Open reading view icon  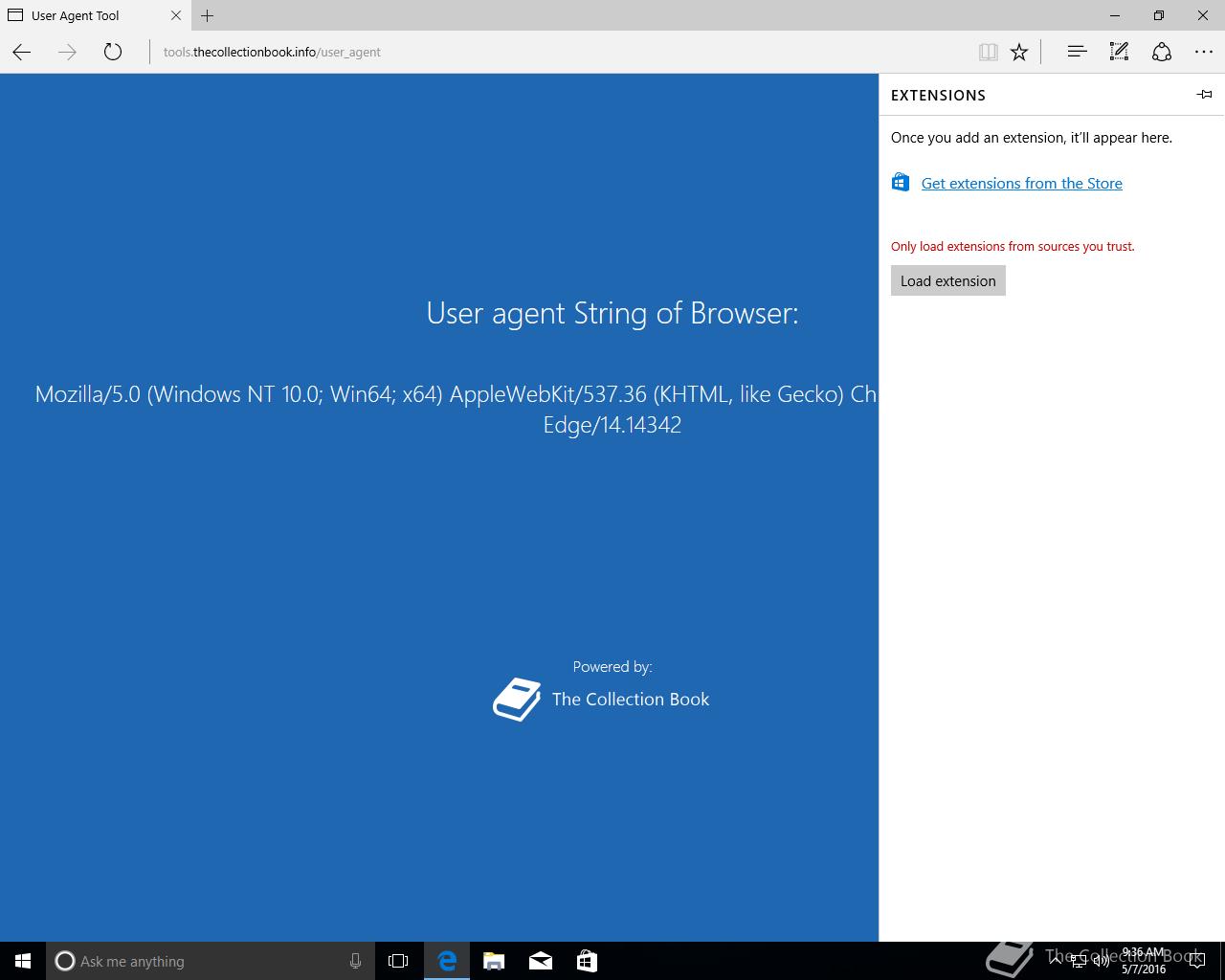[989, 52]
